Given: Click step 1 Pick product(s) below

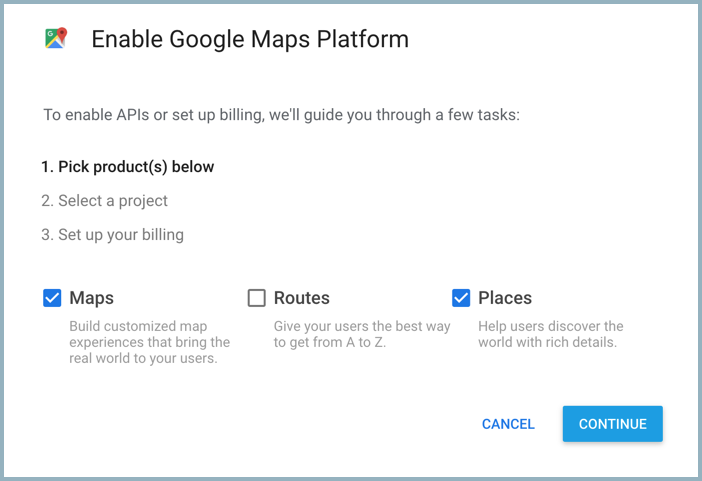Looking at the screenshot, I should point(128,167).
